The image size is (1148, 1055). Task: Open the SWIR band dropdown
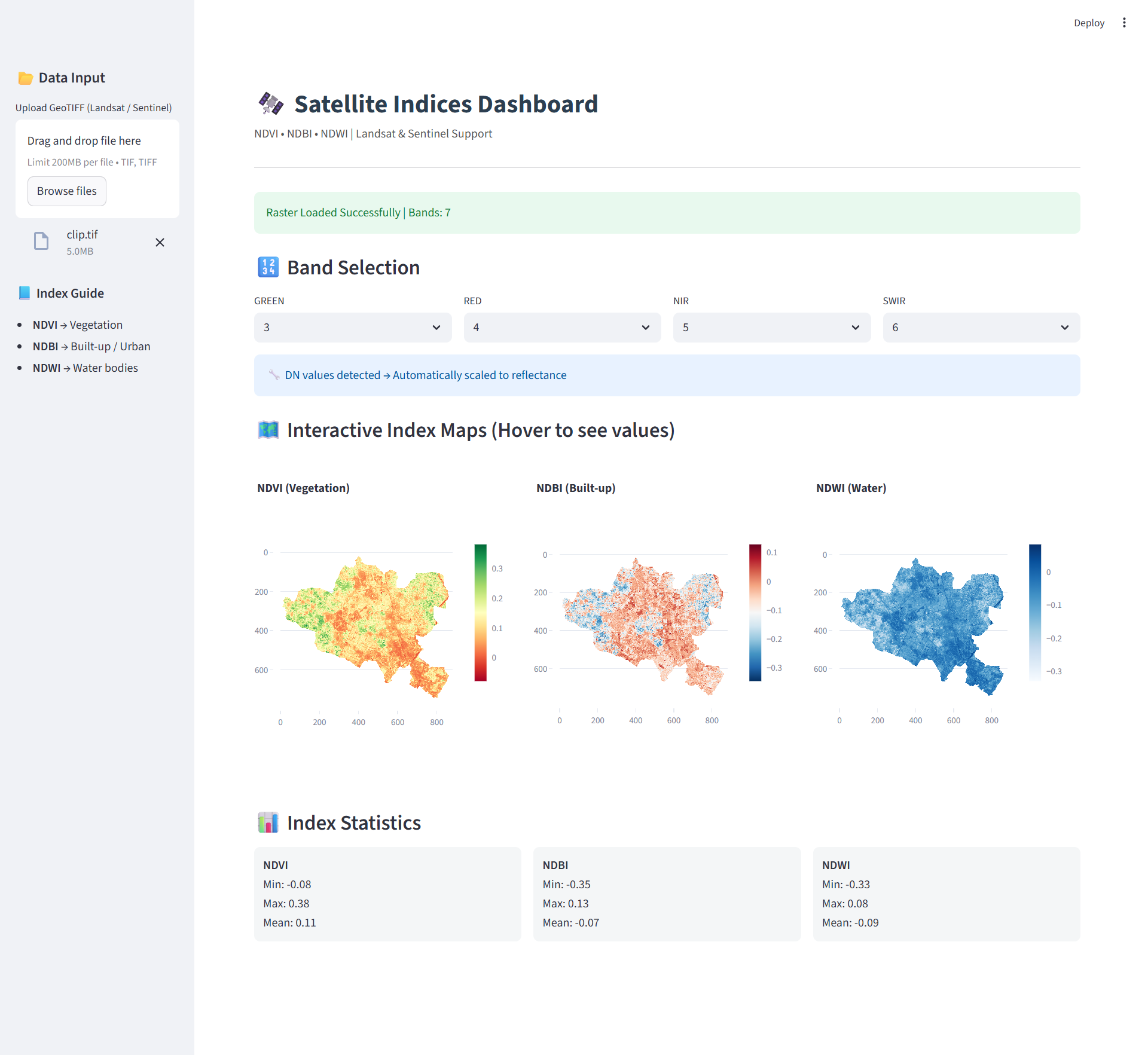point(981,328)
